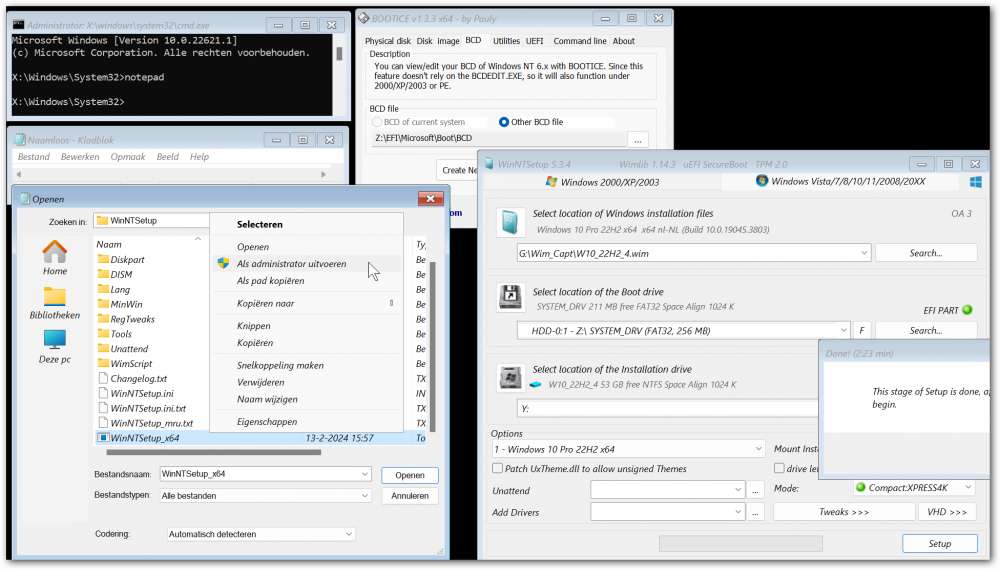Choose Als pad kopiëren in context menu
Image resolution: width=1000 pixels, height=570 pixels.
pyautogui.click(x=270, y=281)
